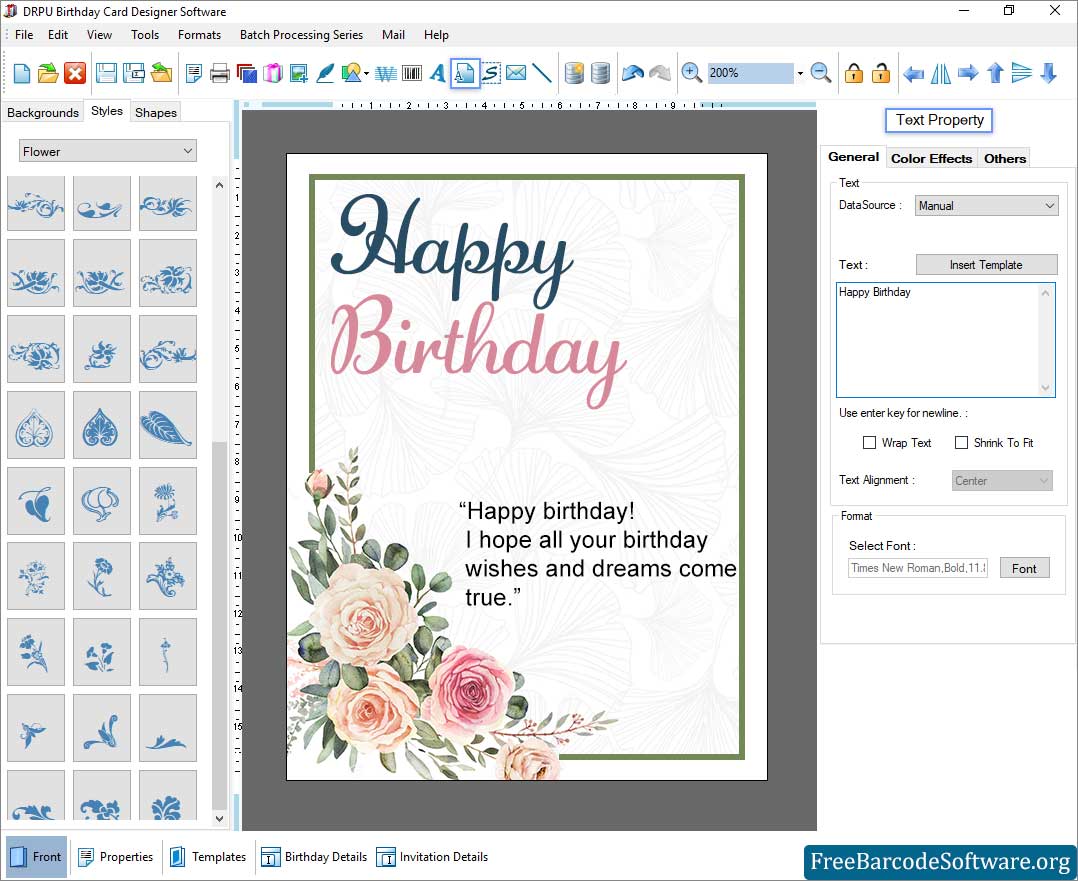This screenshot has height=881, width=1078.
Task: Click the Insert Template button
Action: [986, 265]
